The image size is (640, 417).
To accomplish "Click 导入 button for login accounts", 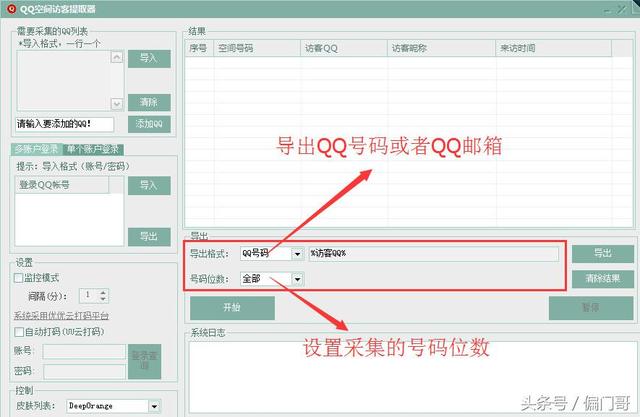I will tap(149, 185).
